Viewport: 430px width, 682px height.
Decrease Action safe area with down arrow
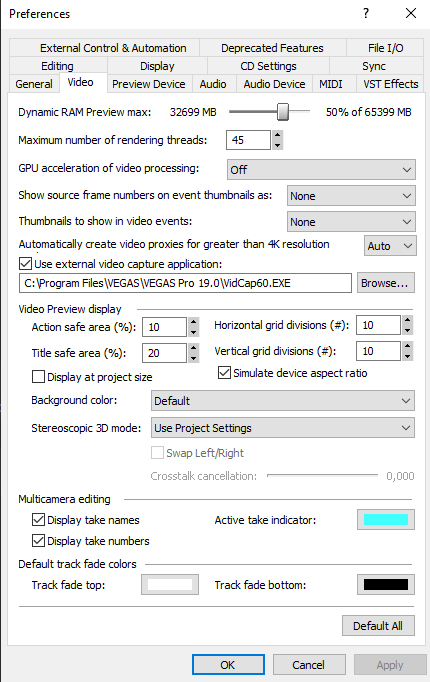click(194, 332)
